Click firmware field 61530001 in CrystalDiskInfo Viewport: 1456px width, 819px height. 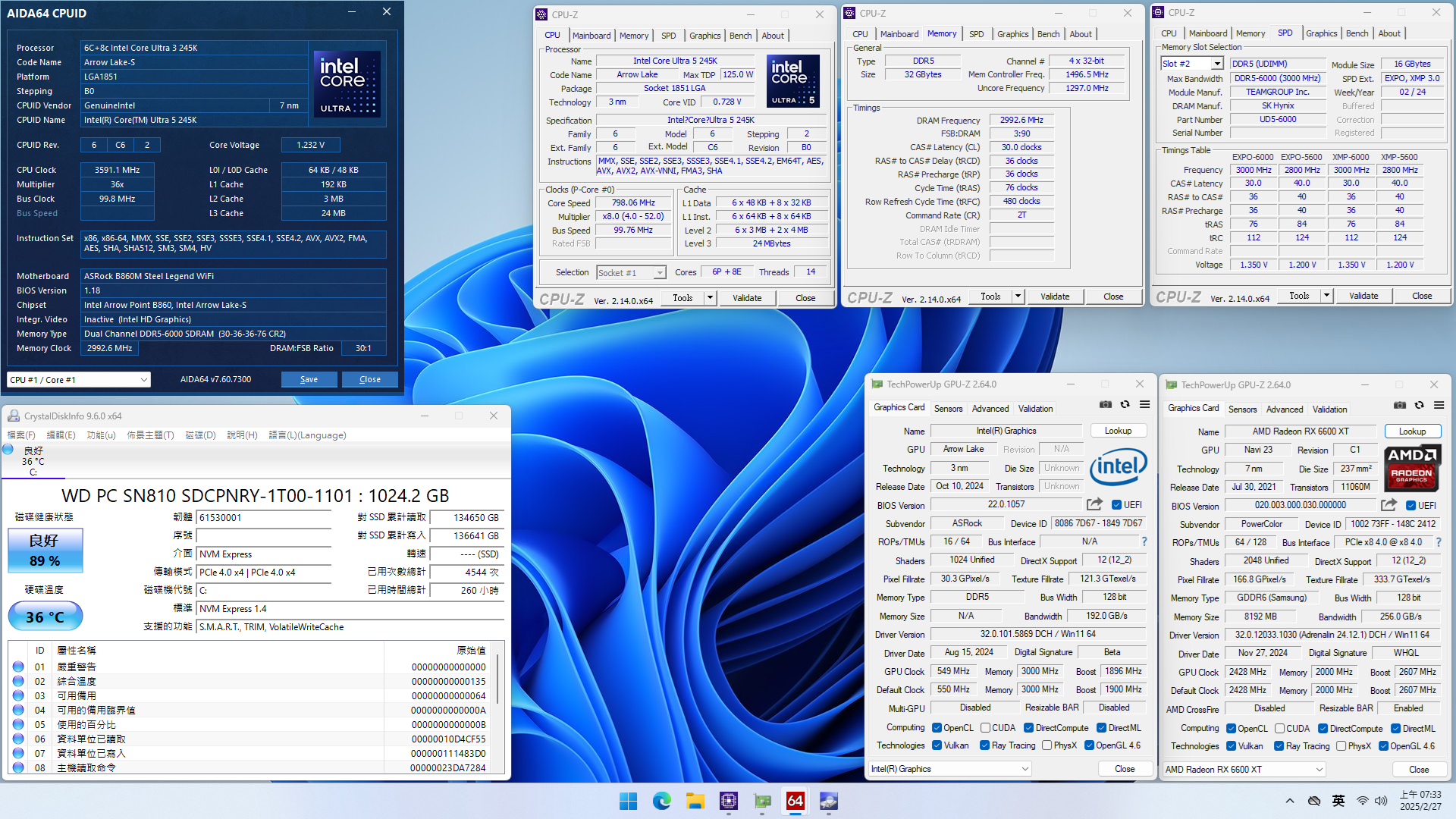(264, 518)
